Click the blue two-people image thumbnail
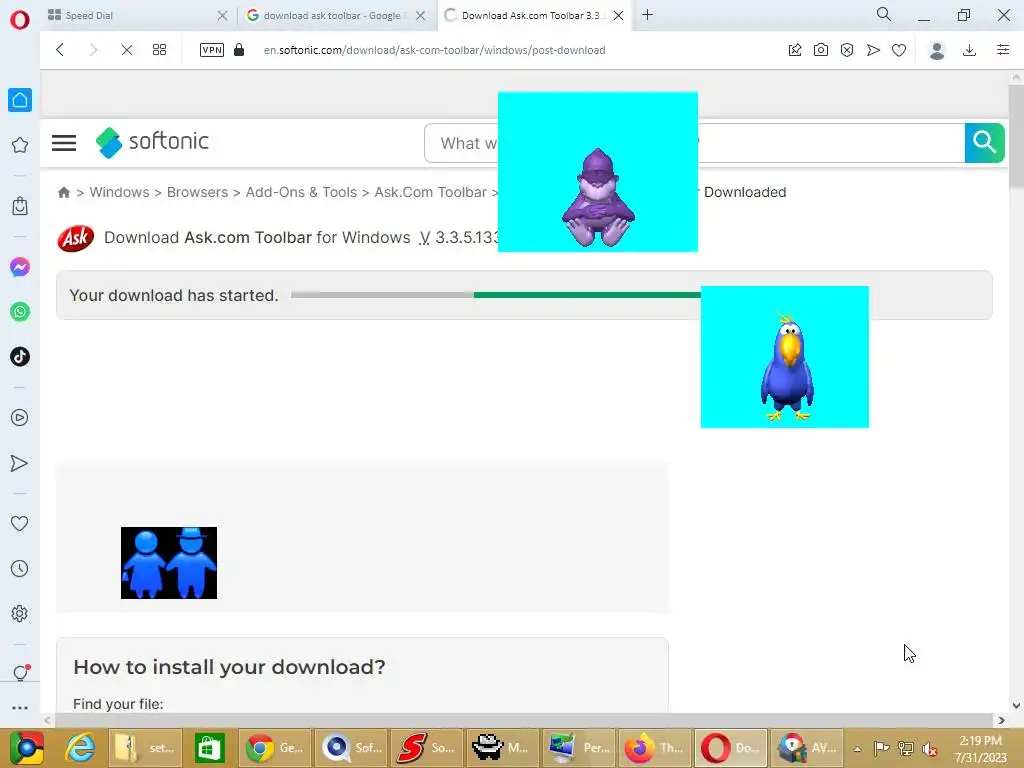The image size is (1024, 768). tap(168, 563)
